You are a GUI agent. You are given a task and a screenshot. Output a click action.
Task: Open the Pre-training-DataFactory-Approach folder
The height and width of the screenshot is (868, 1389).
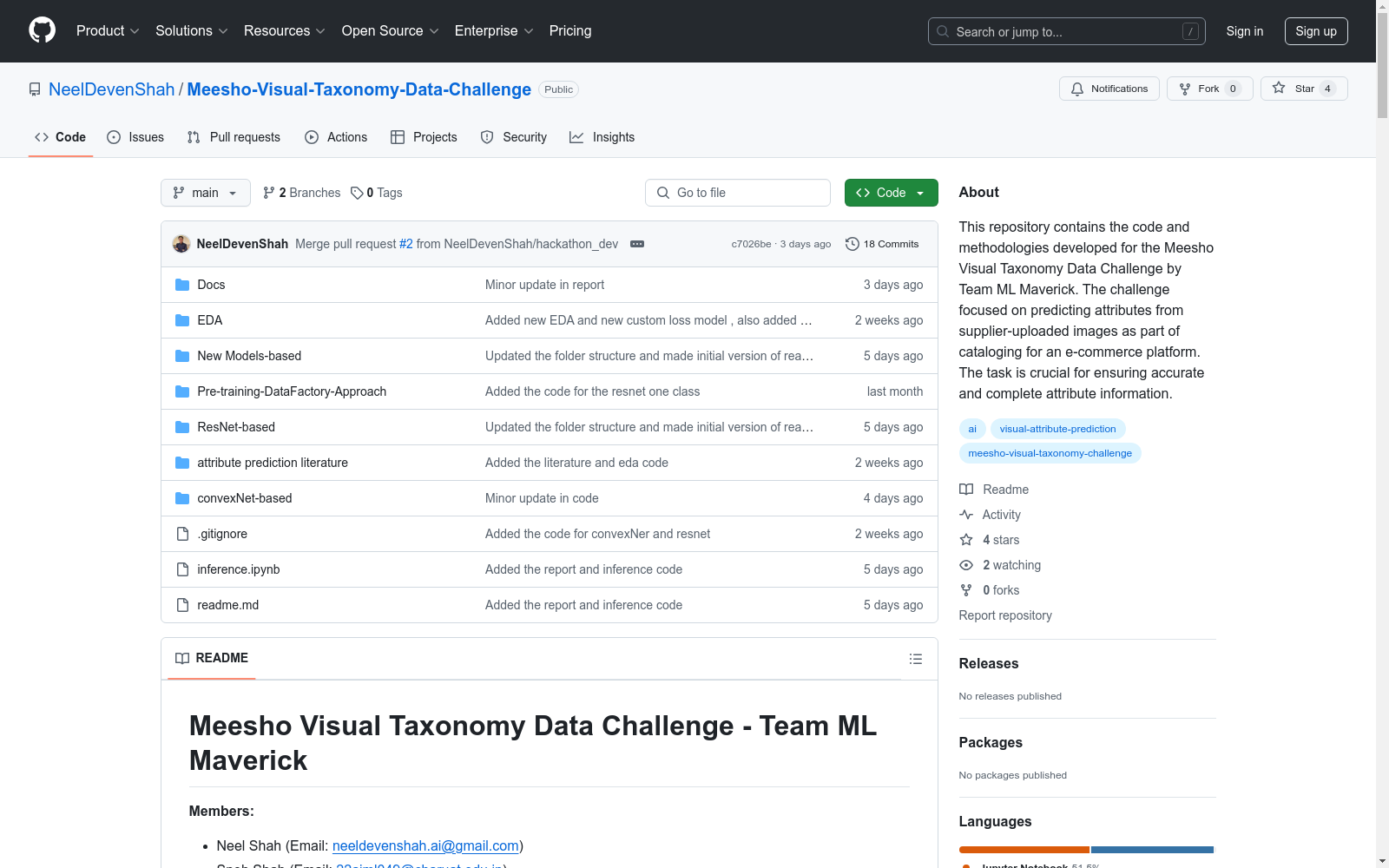click(x=292, y=391)
